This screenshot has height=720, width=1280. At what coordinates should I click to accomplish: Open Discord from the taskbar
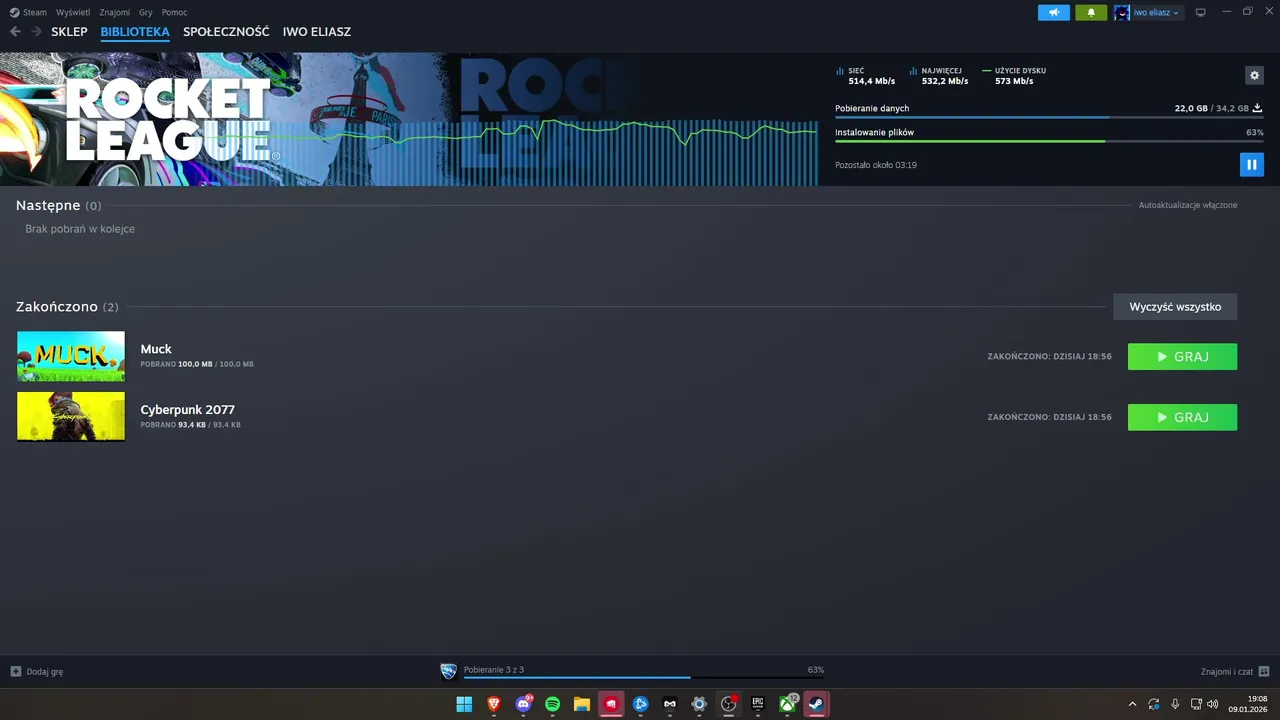(x=523, y=704)
